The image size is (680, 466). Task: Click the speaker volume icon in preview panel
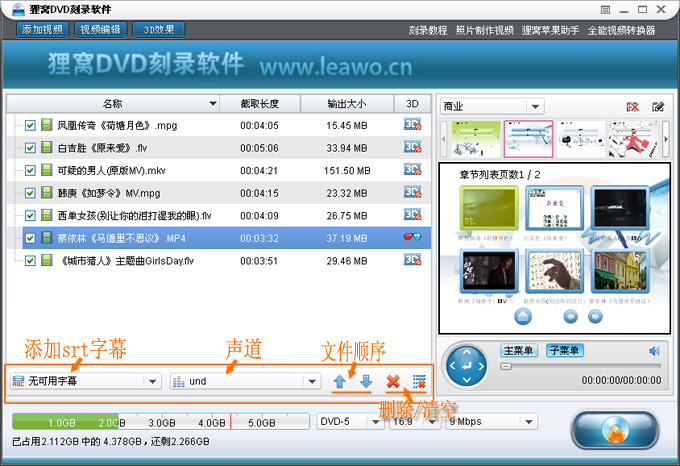tap(654, 351)
